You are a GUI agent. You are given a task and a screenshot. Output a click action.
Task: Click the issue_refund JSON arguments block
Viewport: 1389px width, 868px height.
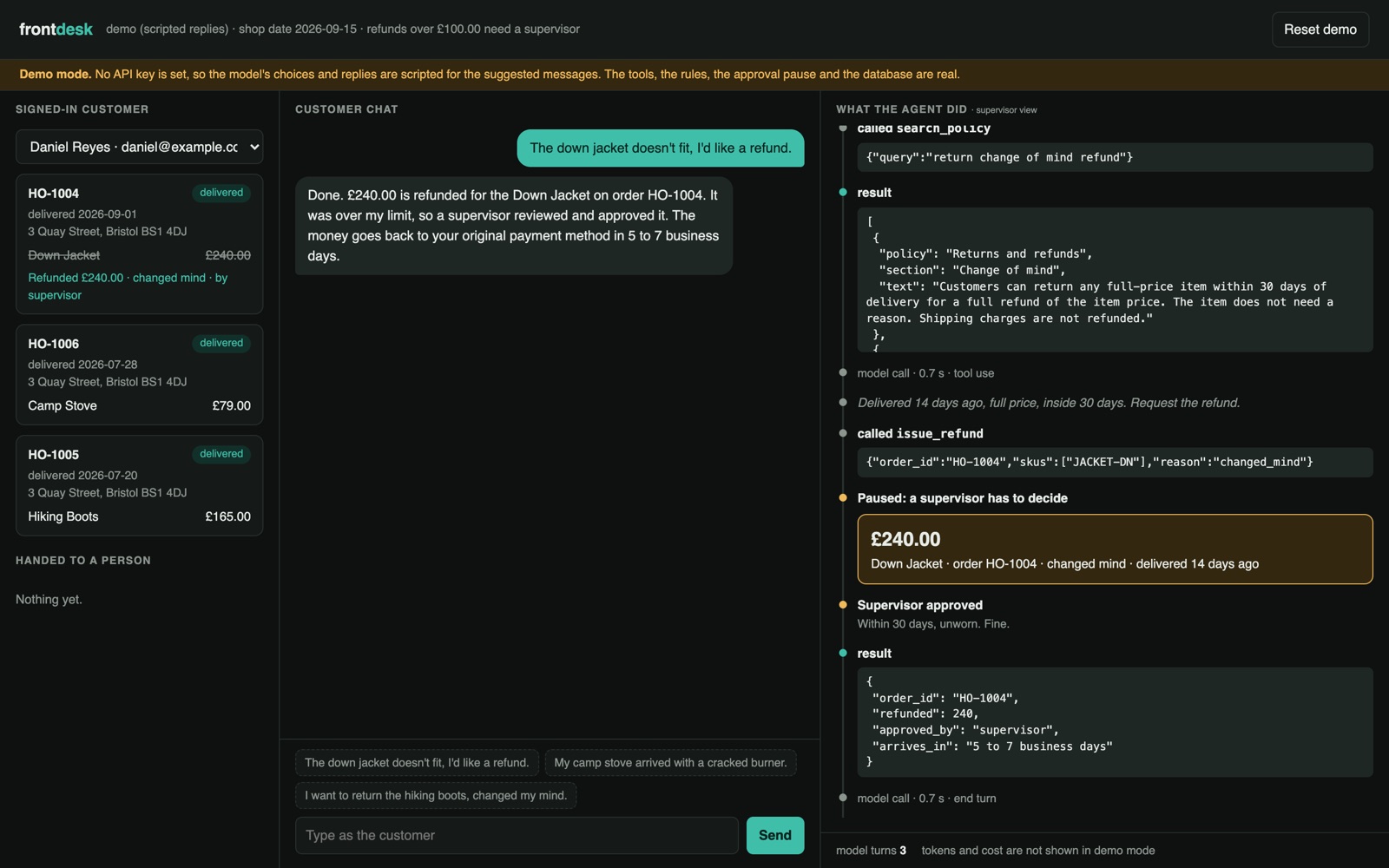1115,462
